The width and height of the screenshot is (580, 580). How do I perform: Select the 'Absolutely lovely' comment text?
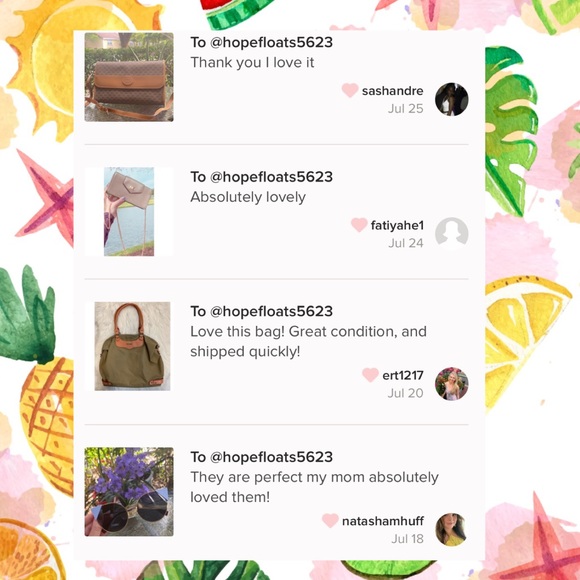pos(248,197)
